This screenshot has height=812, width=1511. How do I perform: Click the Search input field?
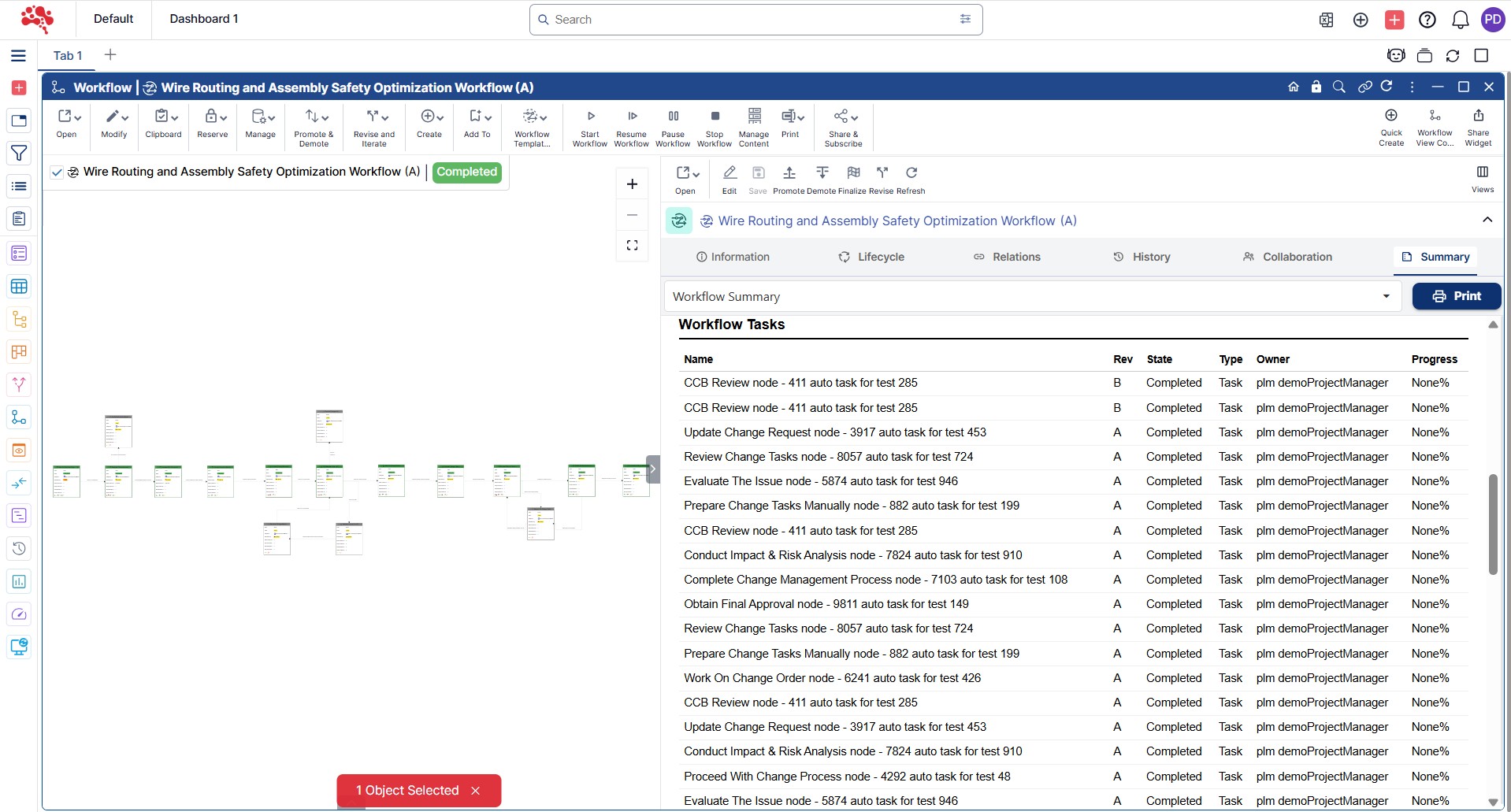click(x=748, y=20)
